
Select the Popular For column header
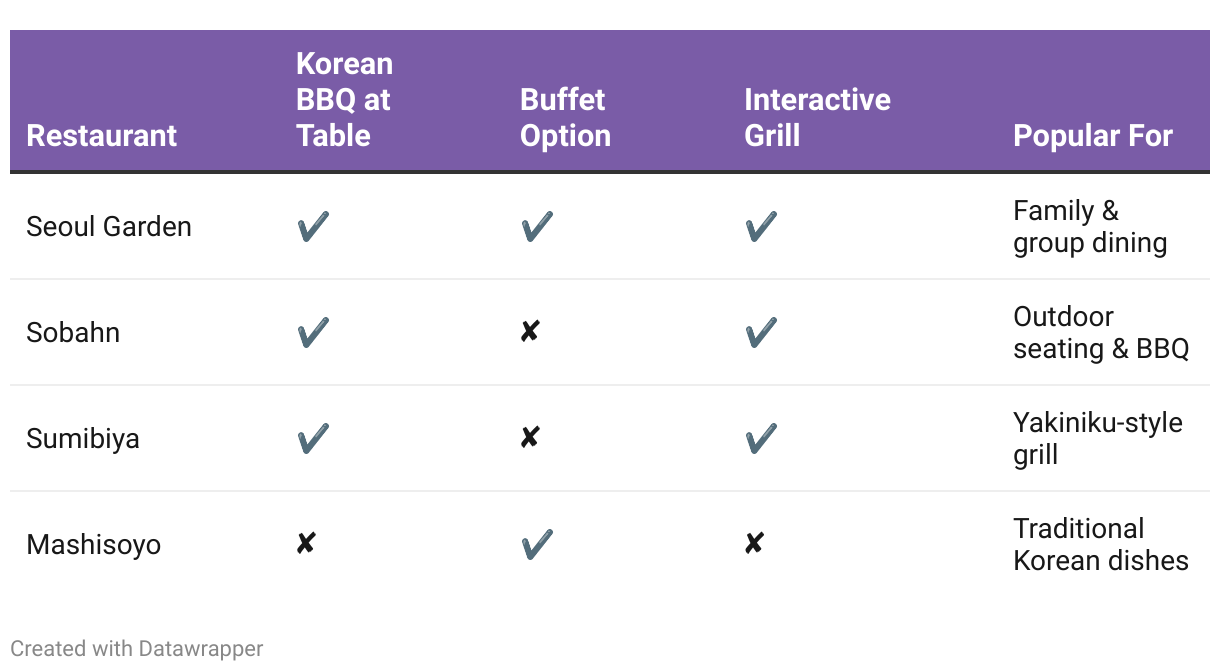tap(1093, 136)
